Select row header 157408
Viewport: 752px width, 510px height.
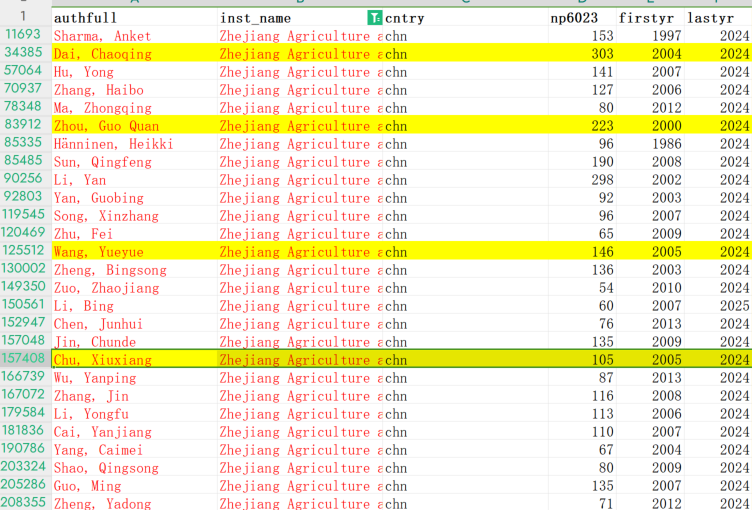[x=24, y=360]
